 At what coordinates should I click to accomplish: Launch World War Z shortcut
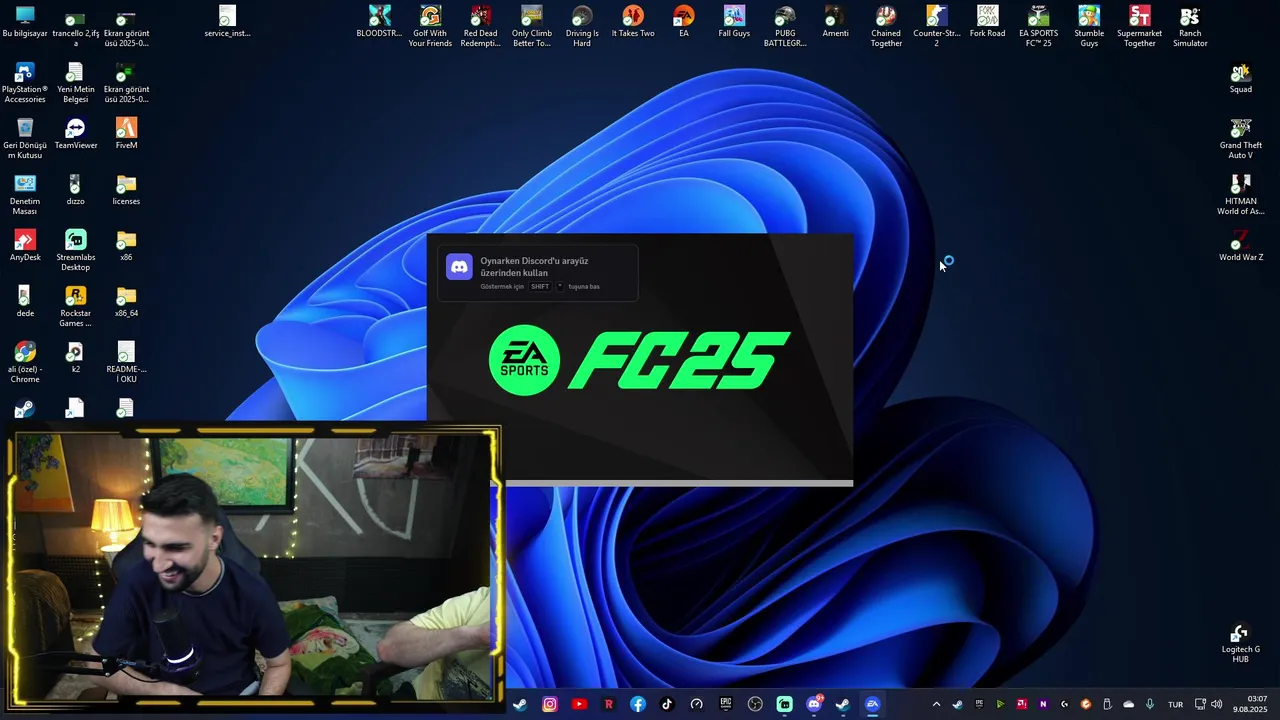coord(1241,246)
